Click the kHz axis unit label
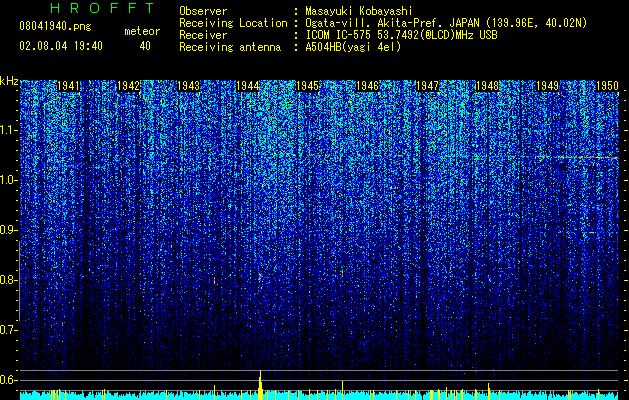This screenshot has height=400, width=629. pyautogui.click(x=9, y=81)
